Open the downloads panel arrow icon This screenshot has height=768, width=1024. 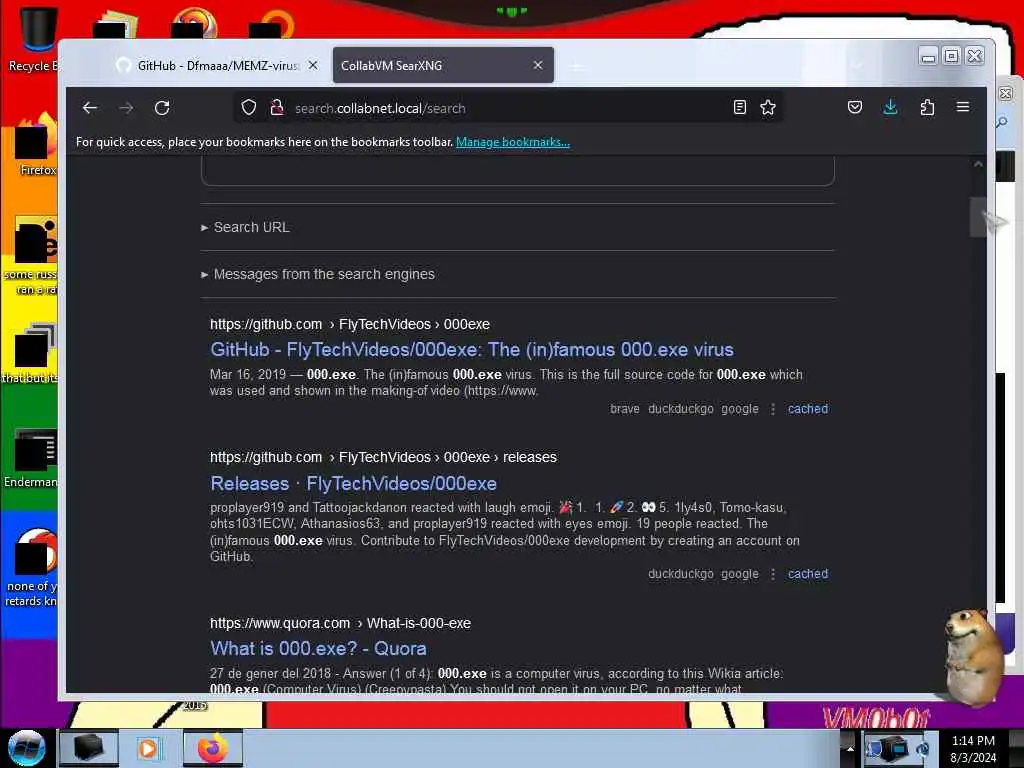click(x=890, y=107)
